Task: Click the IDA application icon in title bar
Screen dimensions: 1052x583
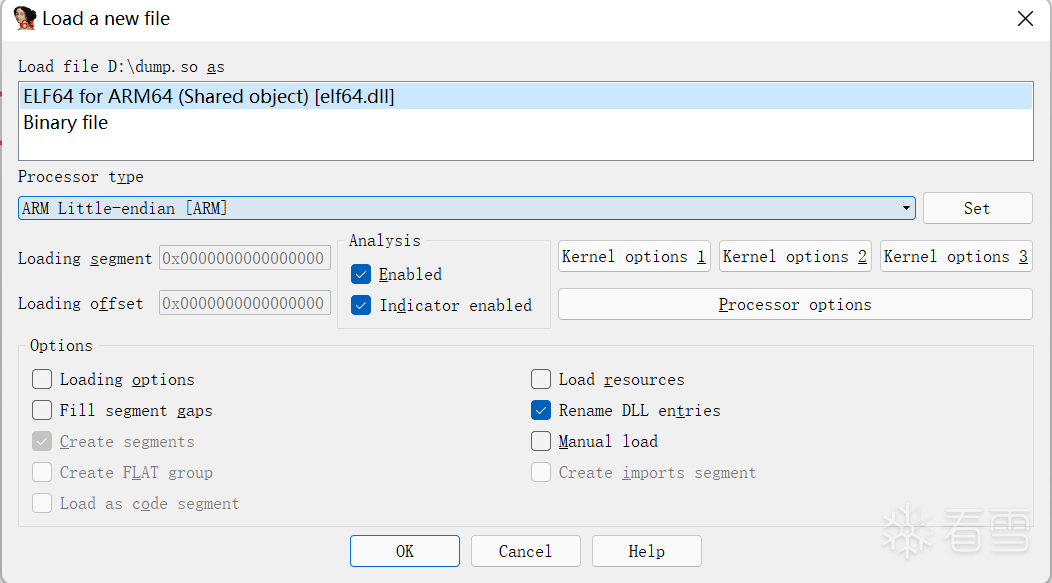Action: click(x=24, y=18)
